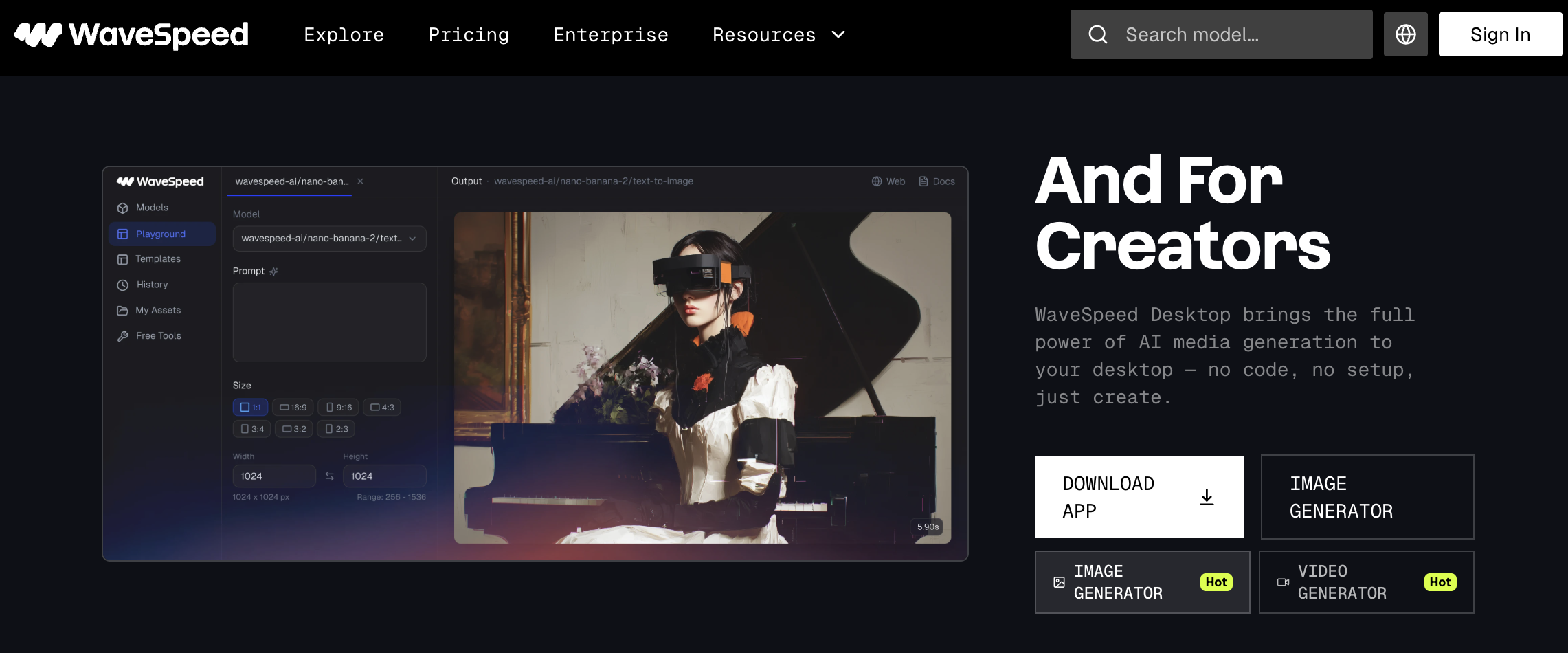The width and height of the screenshot is (1568, 653).
Task: Open the Docs link
Action: [x=937, y=181]
